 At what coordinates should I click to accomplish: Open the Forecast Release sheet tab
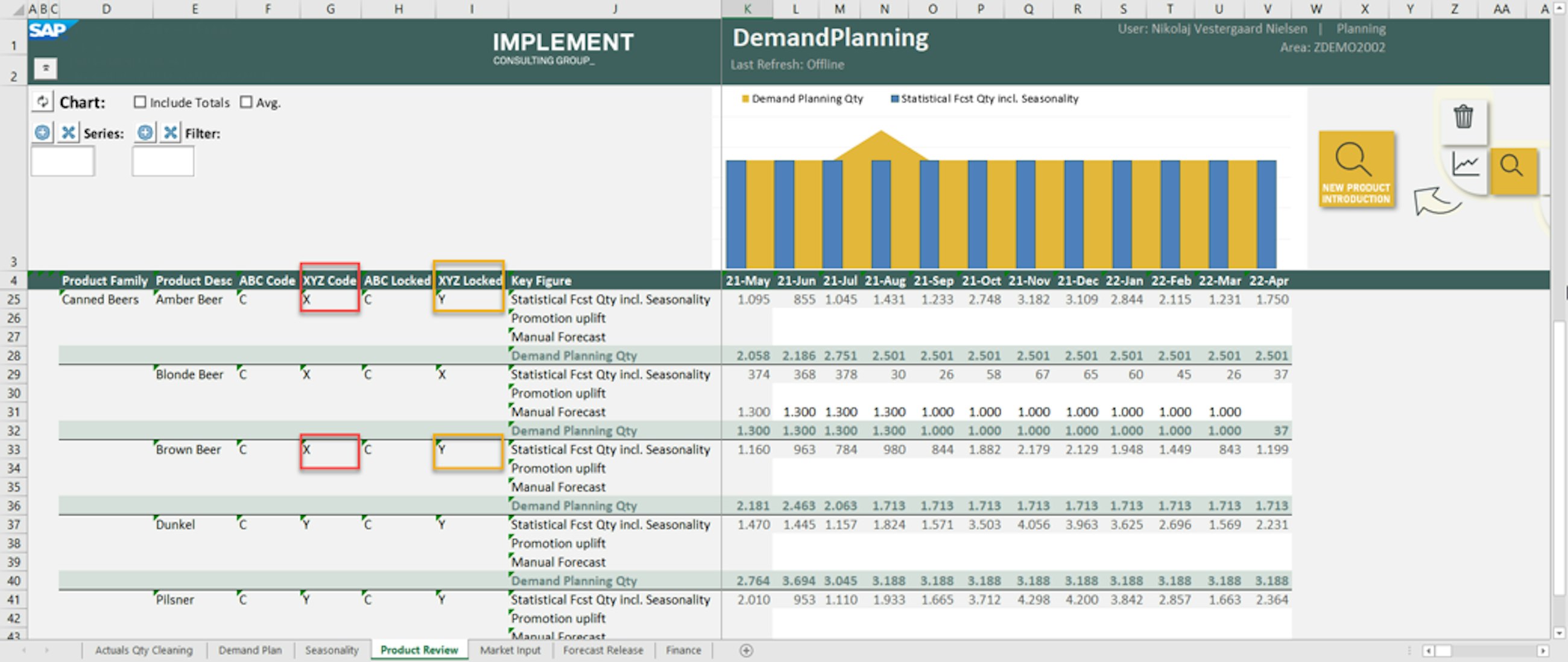point(602,650)
